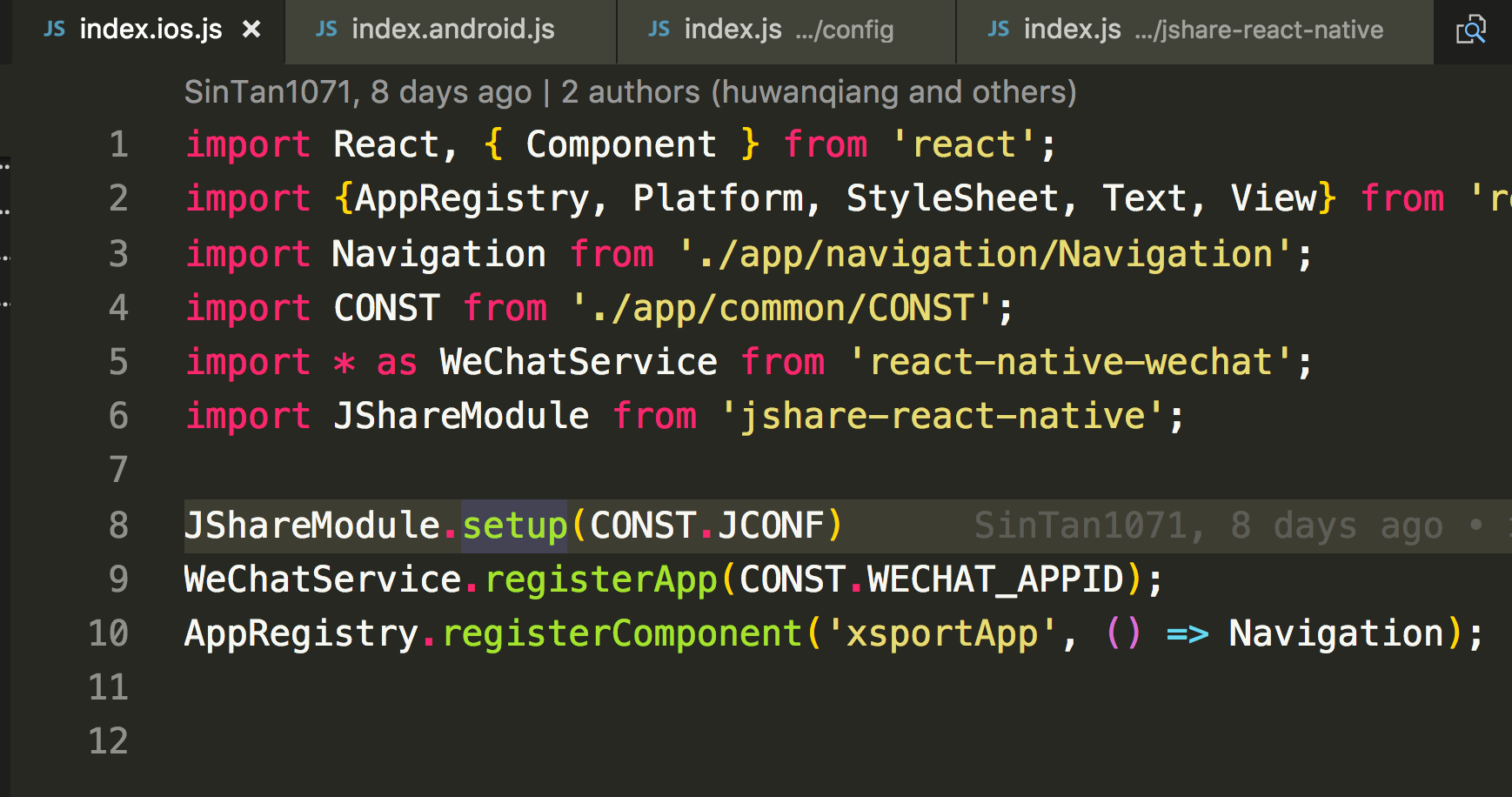Open the Search Editors icon
The image size is (1512, 797).
tap(1472, 29)
